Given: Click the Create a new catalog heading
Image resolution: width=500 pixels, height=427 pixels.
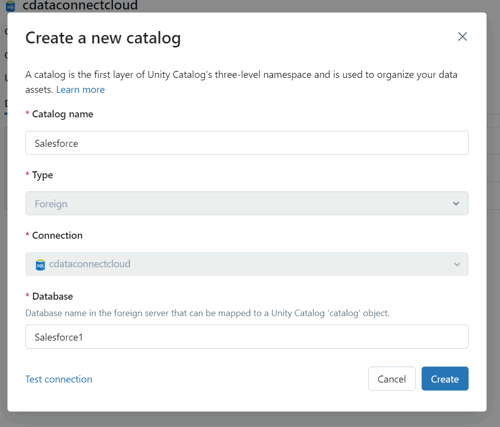Looking at the screenshot, I should 103,38.
